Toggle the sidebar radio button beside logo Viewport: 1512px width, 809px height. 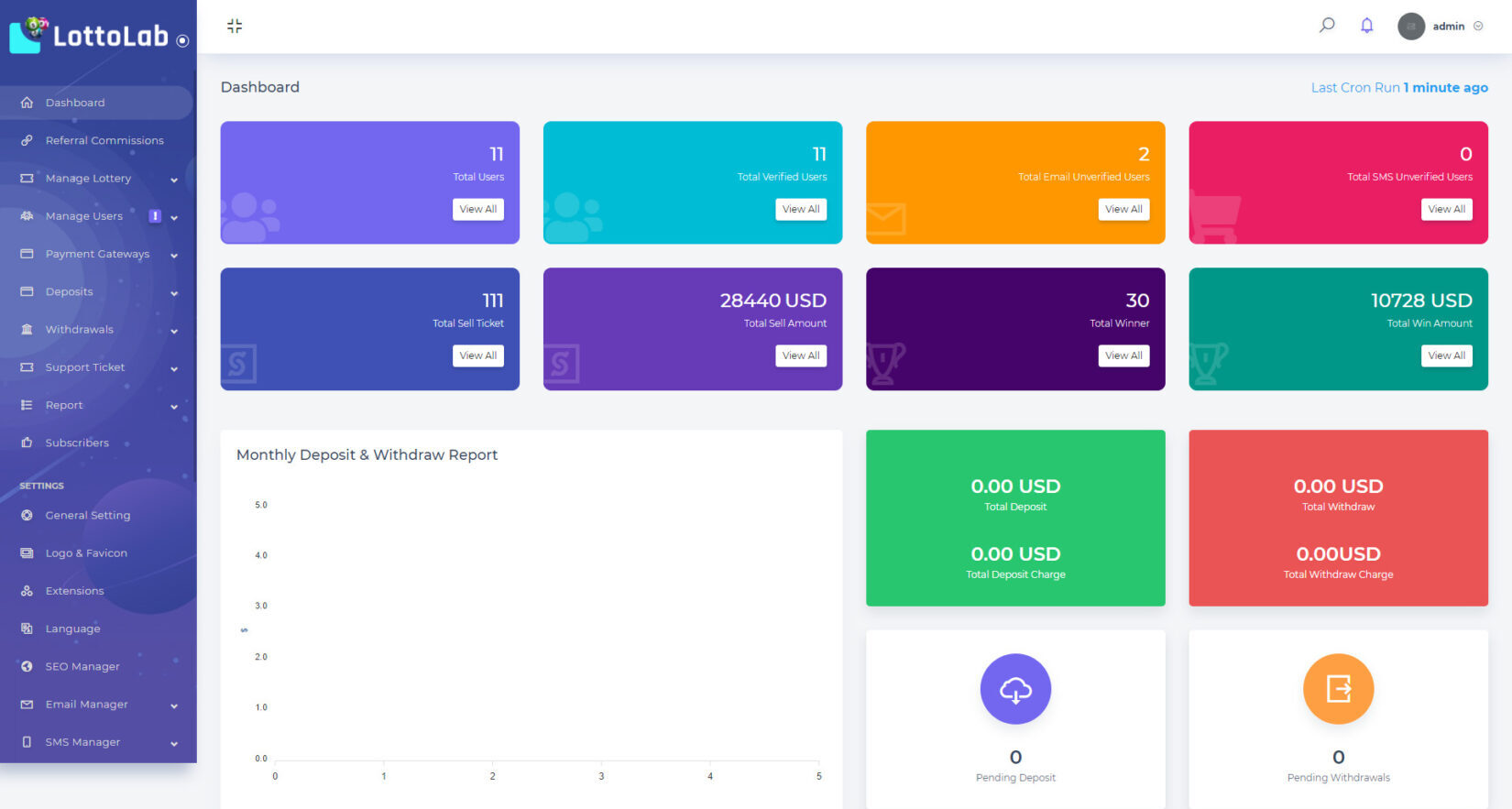[x=182, y=40]
